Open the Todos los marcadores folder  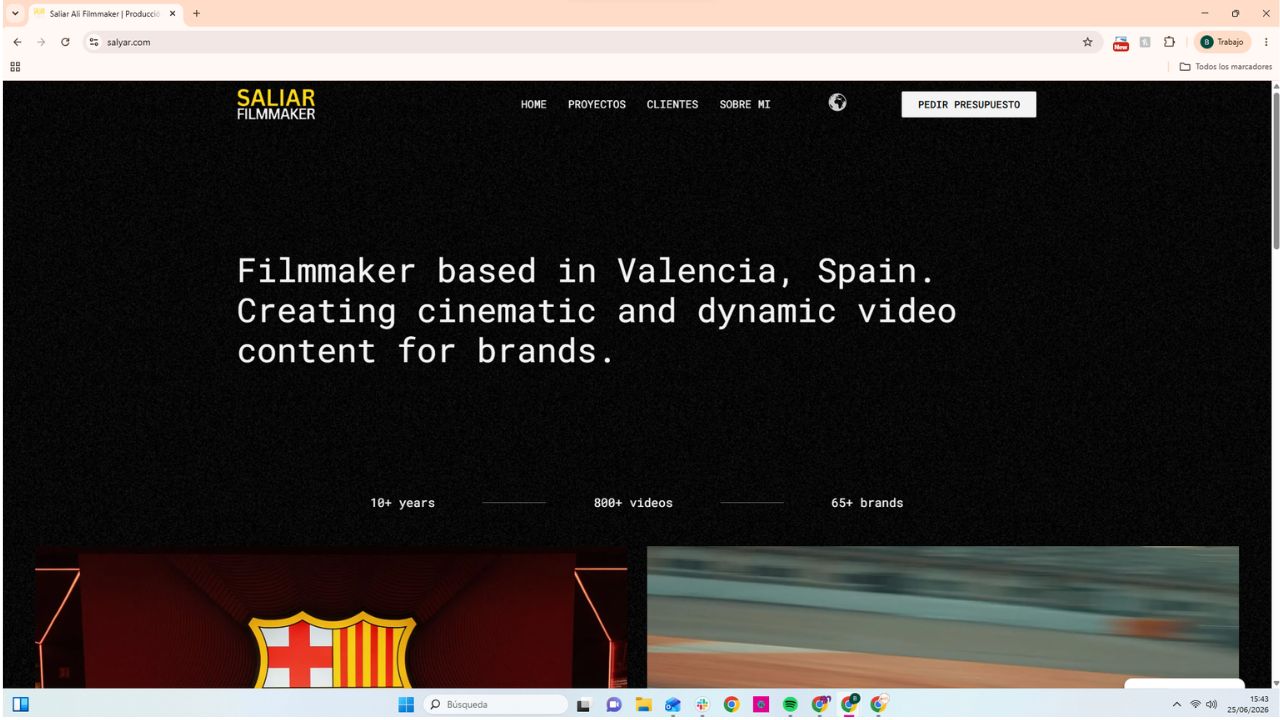pyautogui.click(x=1225, y=67)
